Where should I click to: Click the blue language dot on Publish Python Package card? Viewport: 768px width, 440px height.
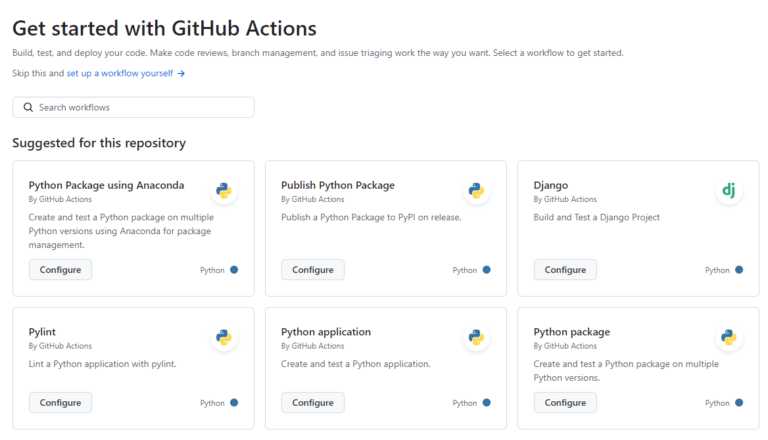[486, 270]
